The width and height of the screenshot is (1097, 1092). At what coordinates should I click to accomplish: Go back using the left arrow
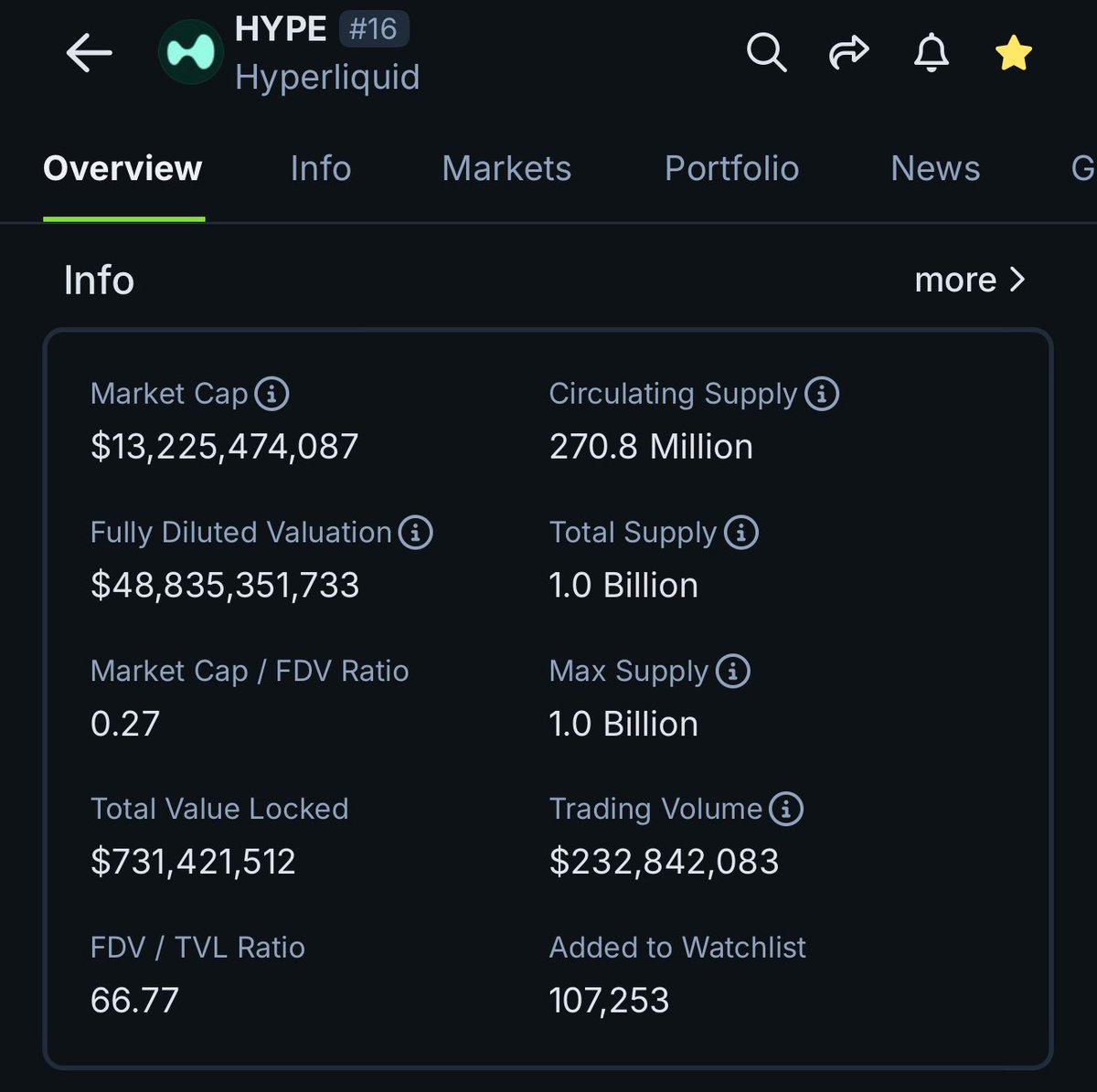[x=89, y=54]
